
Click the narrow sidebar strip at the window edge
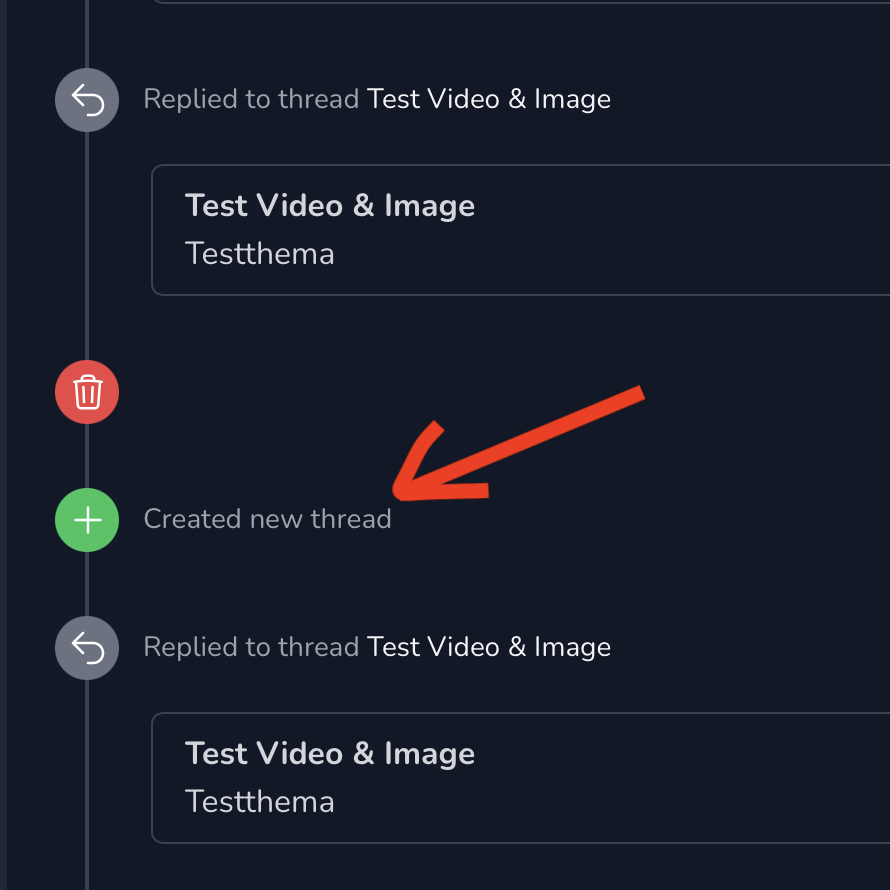3,445
